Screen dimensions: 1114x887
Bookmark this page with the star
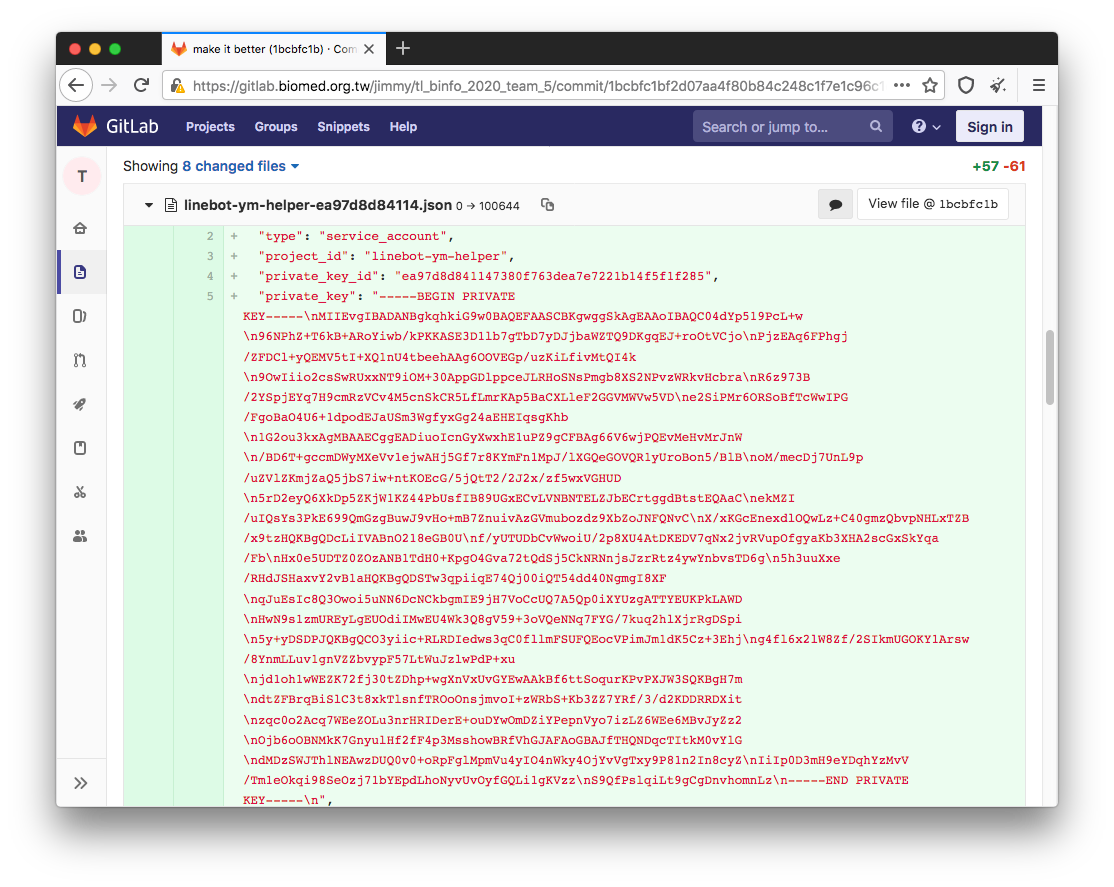point(930,86)
